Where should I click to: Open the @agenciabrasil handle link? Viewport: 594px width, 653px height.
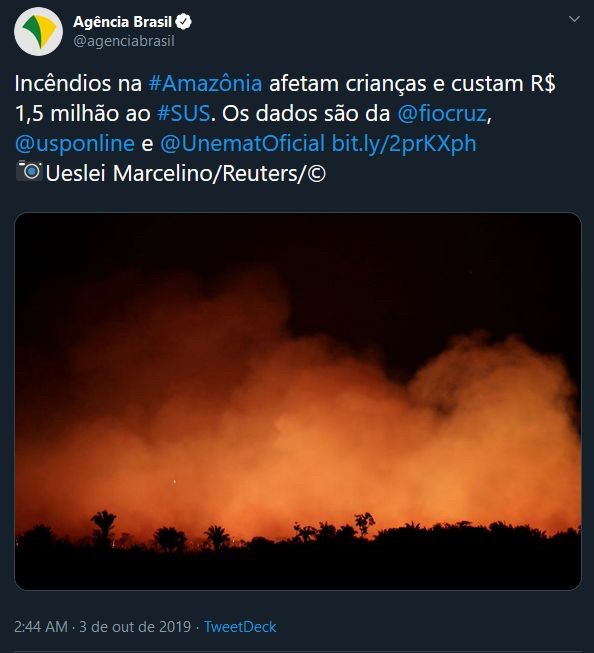(124, 41)
